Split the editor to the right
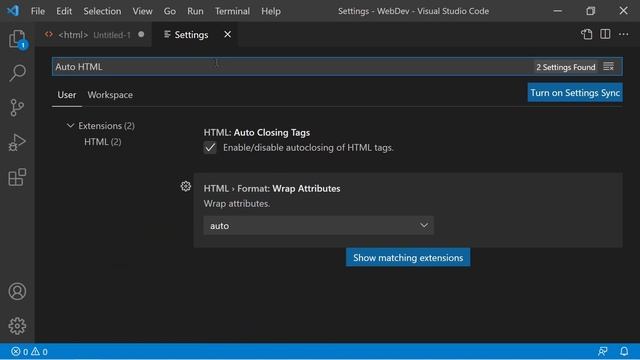Image resolution: width=640 pixels, height=360 pixels. (x=605, y=34)
